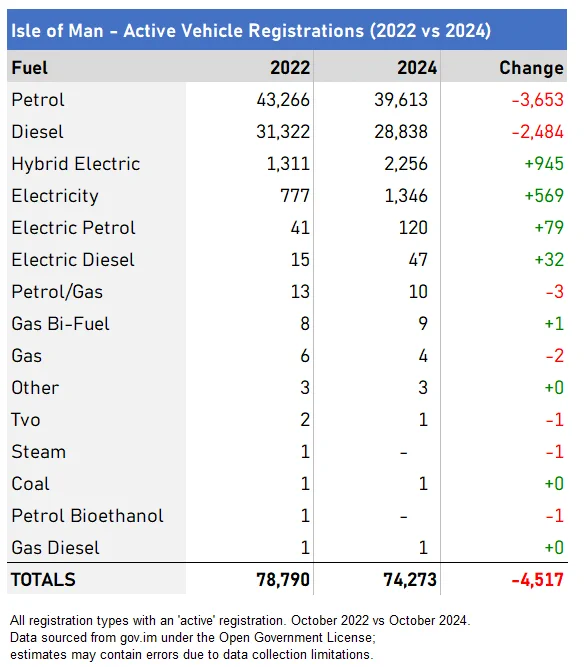
Task: Click the 'Gas Diesel' row label
Action: tap(55, 548)
